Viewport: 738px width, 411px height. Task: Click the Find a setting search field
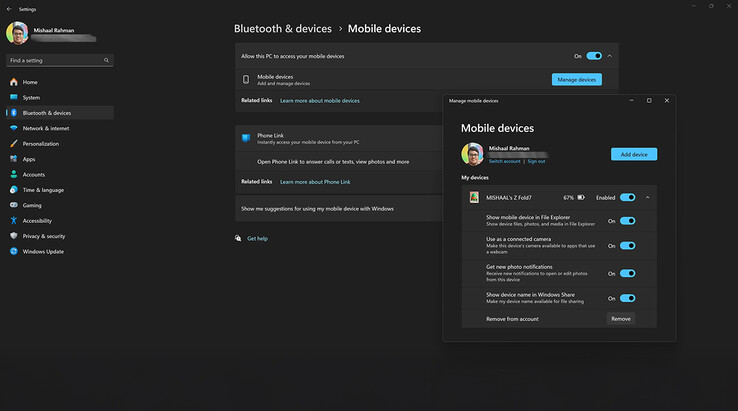(x=60, y=60)
